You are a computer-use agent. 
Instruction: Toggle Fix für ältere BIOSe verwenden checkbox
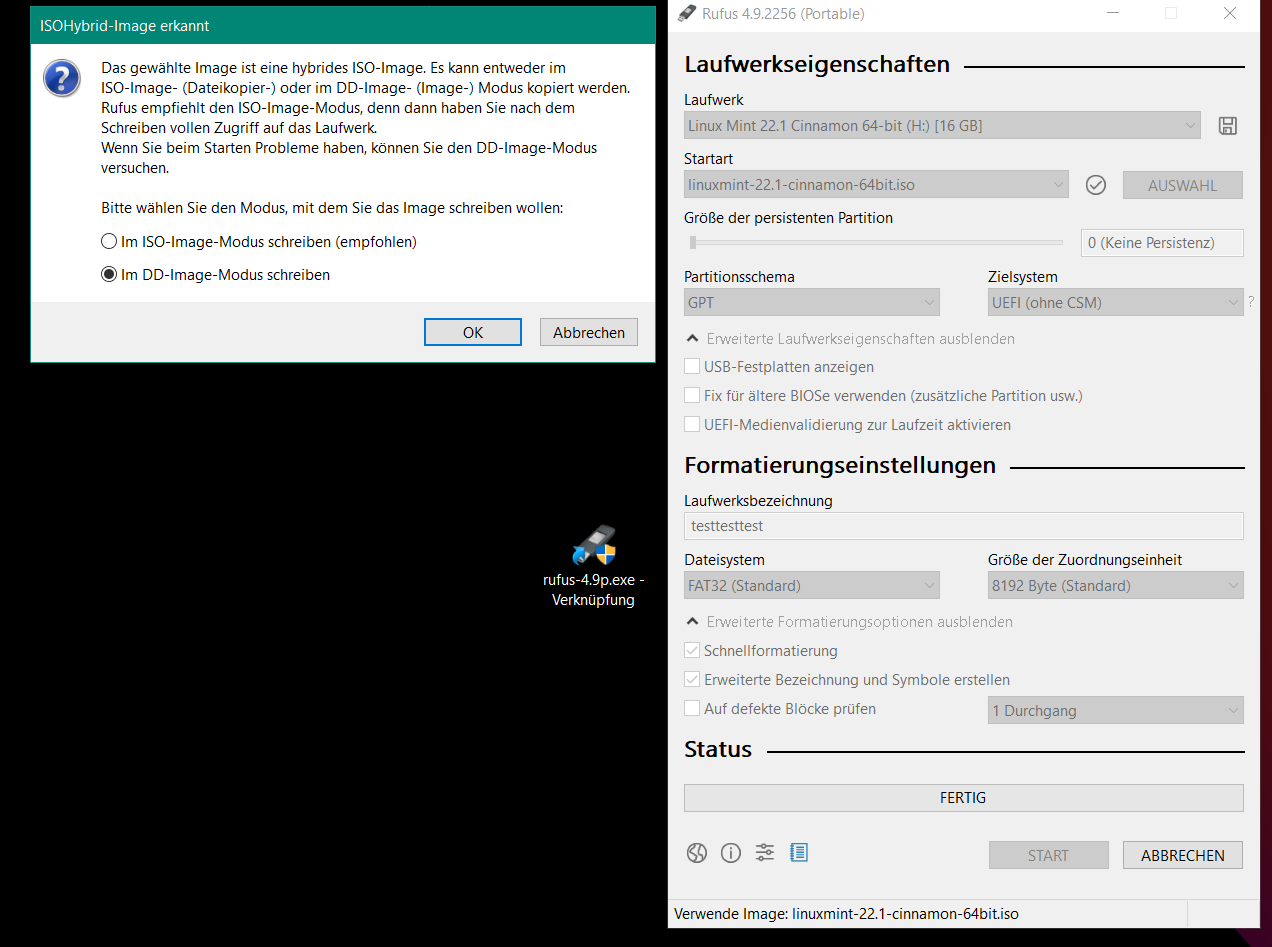pos(884,396)
